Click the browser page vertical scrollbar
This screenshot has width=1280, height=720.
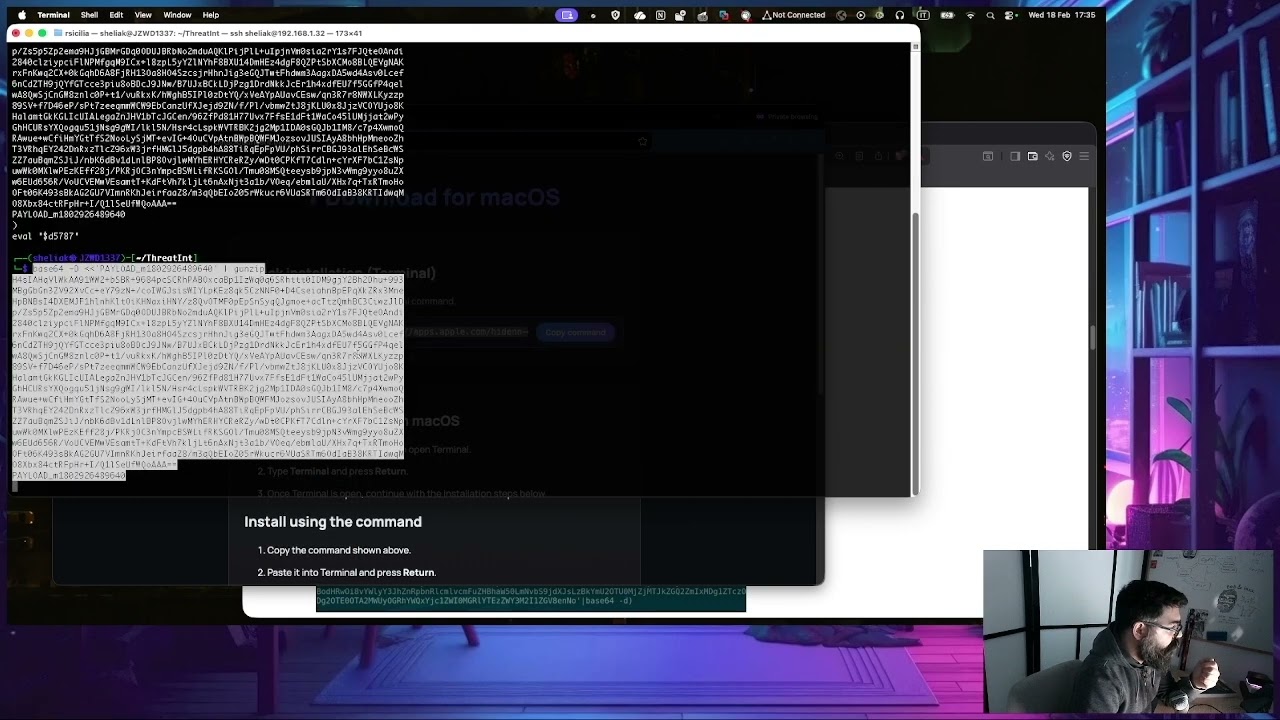click(1092, 340)
